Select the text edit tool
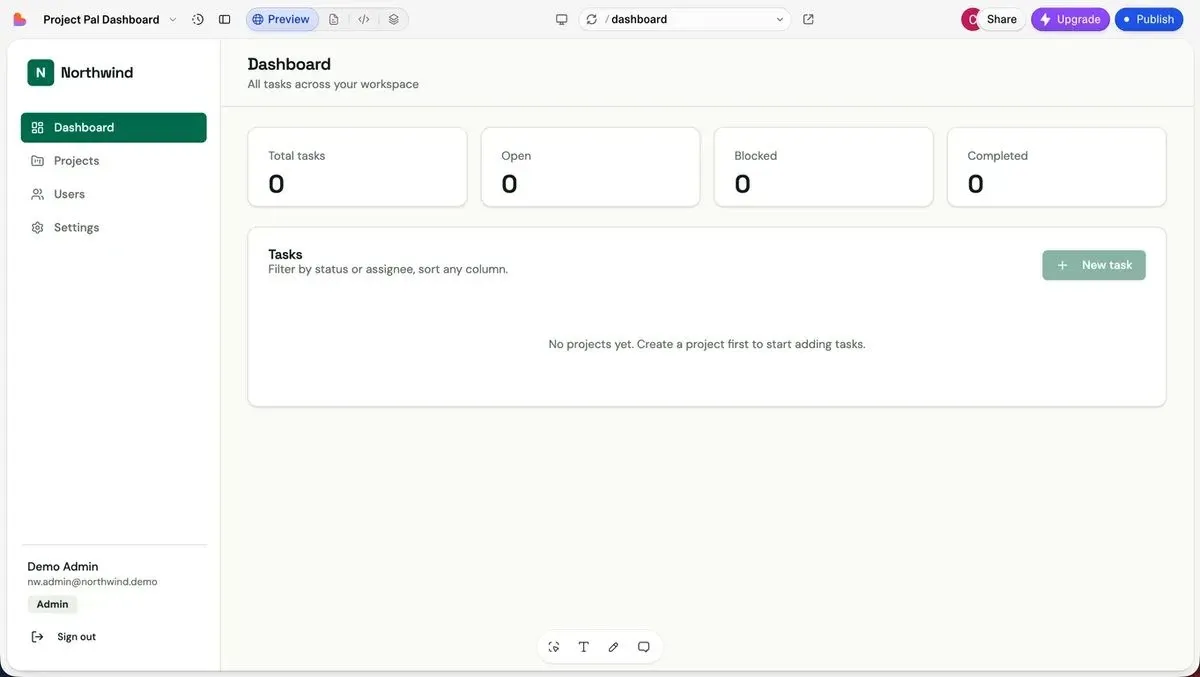Viewport: 1200px width, 677px height. pyautogui.click(x=584, y=647)
